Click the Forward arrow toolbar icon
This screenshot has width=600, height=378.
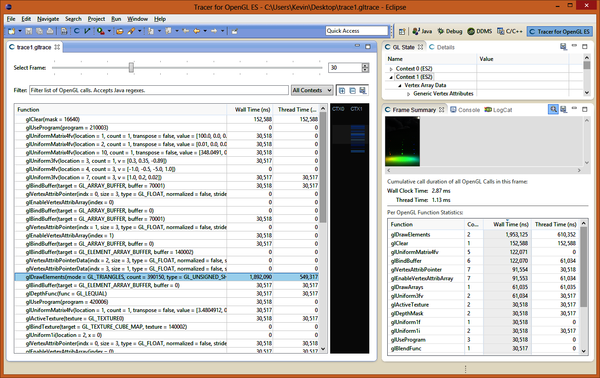[x=214, y=31]
